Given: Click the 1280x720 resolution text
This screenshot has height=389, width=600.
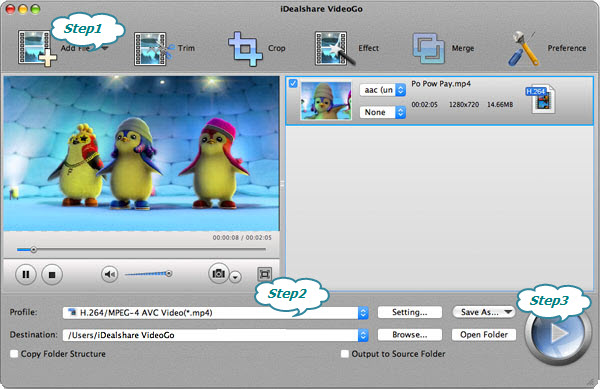Looking at the screenshot, I should 464,104.
